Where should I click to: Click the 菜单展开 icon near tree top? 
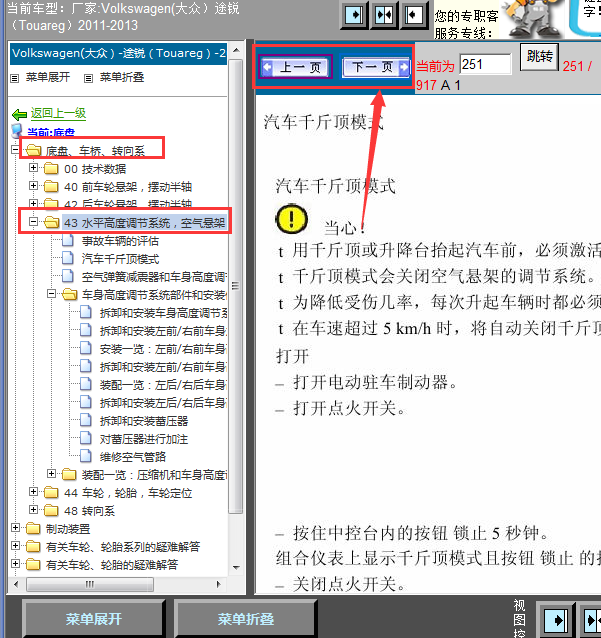tap(15, 78)
